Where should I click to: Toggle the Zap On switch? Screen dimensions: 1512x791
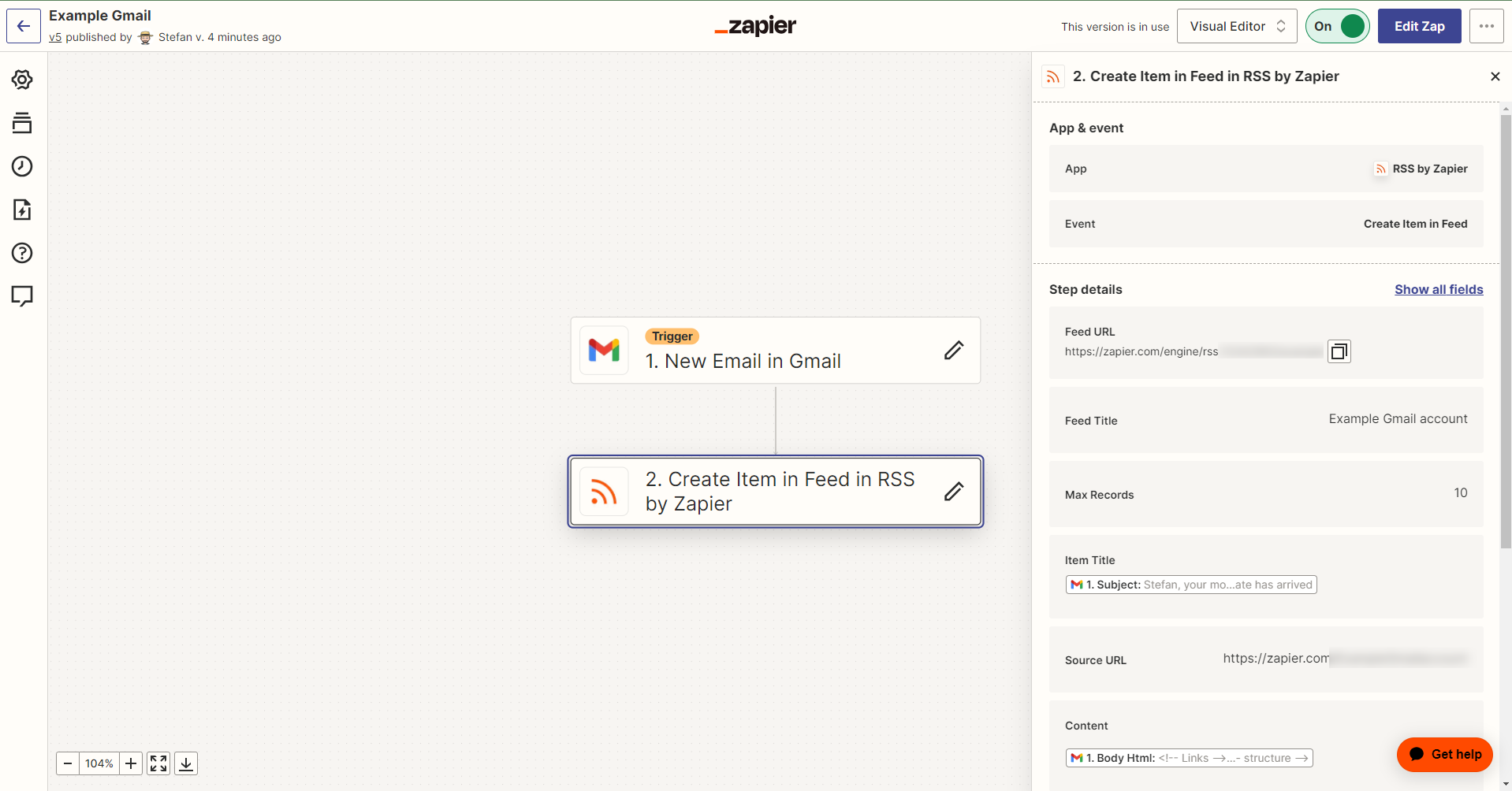[x=1338, y=26]
